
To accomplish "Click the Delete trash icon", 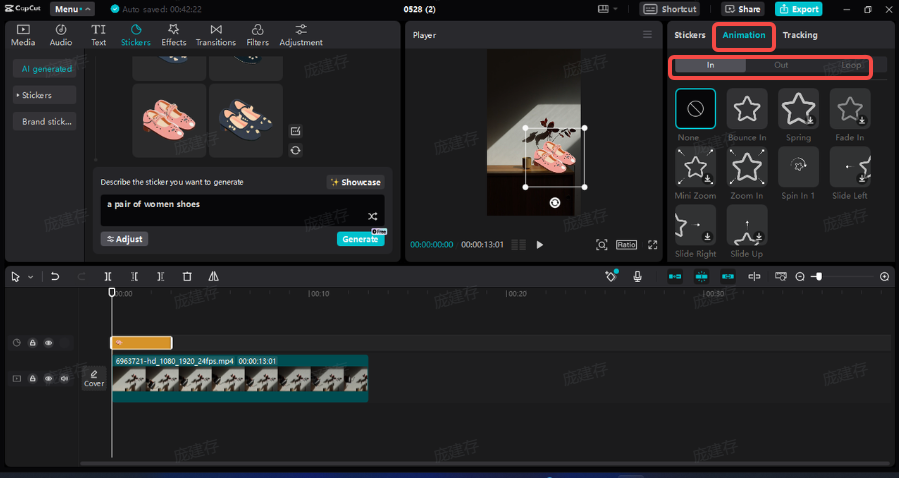I will (x=187, y=277).
